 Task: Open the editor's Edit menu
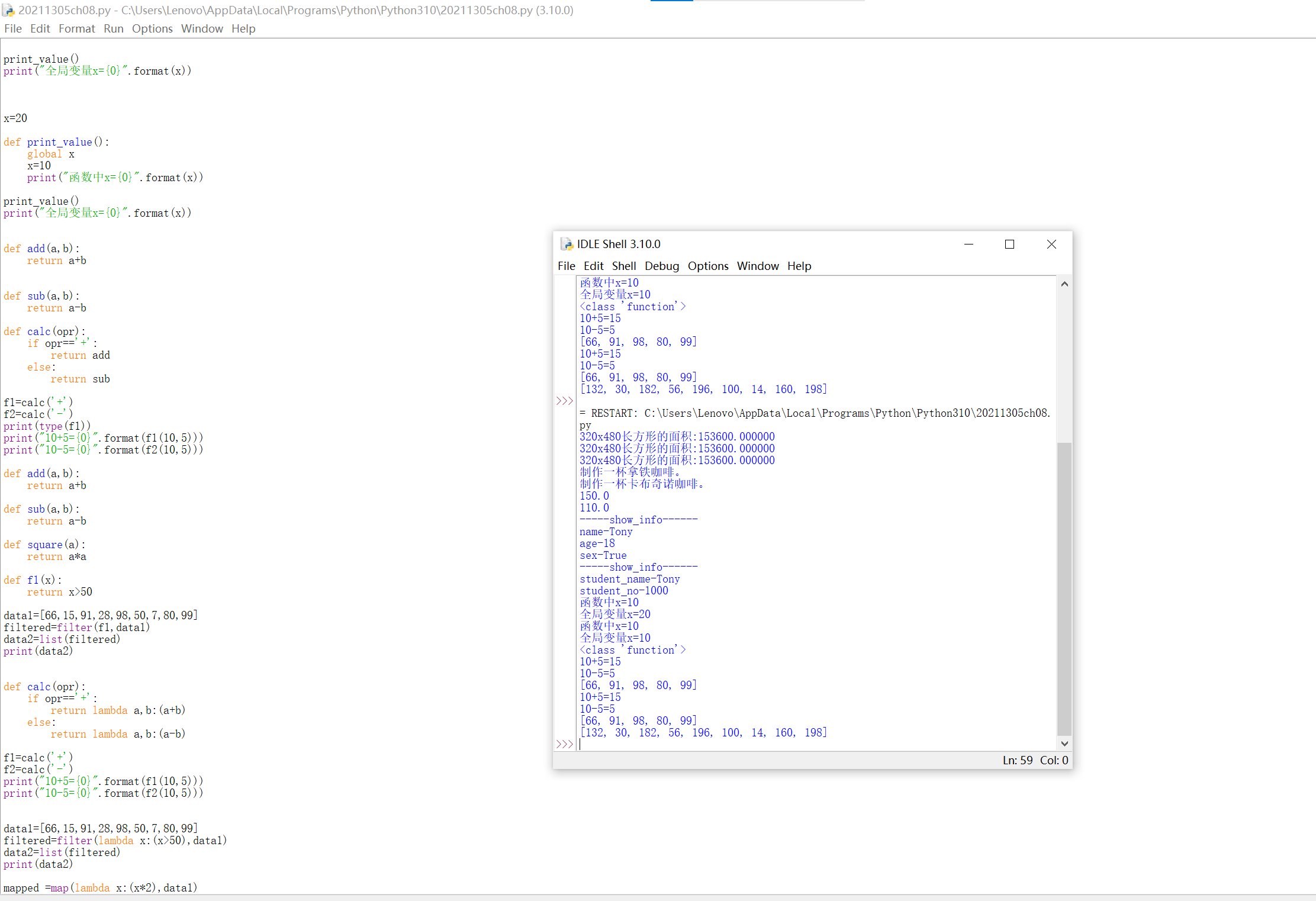point(40,28)
